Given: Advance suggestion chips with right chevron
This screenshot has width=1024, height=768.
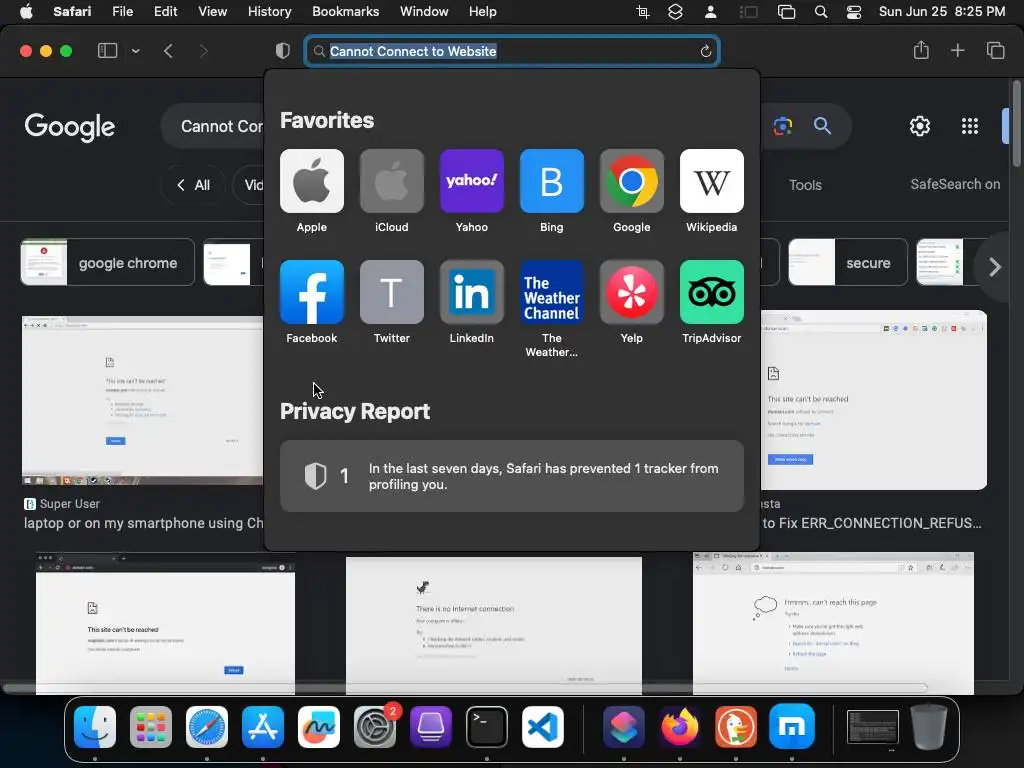Looking at the screenshot, I should [994, 266].
